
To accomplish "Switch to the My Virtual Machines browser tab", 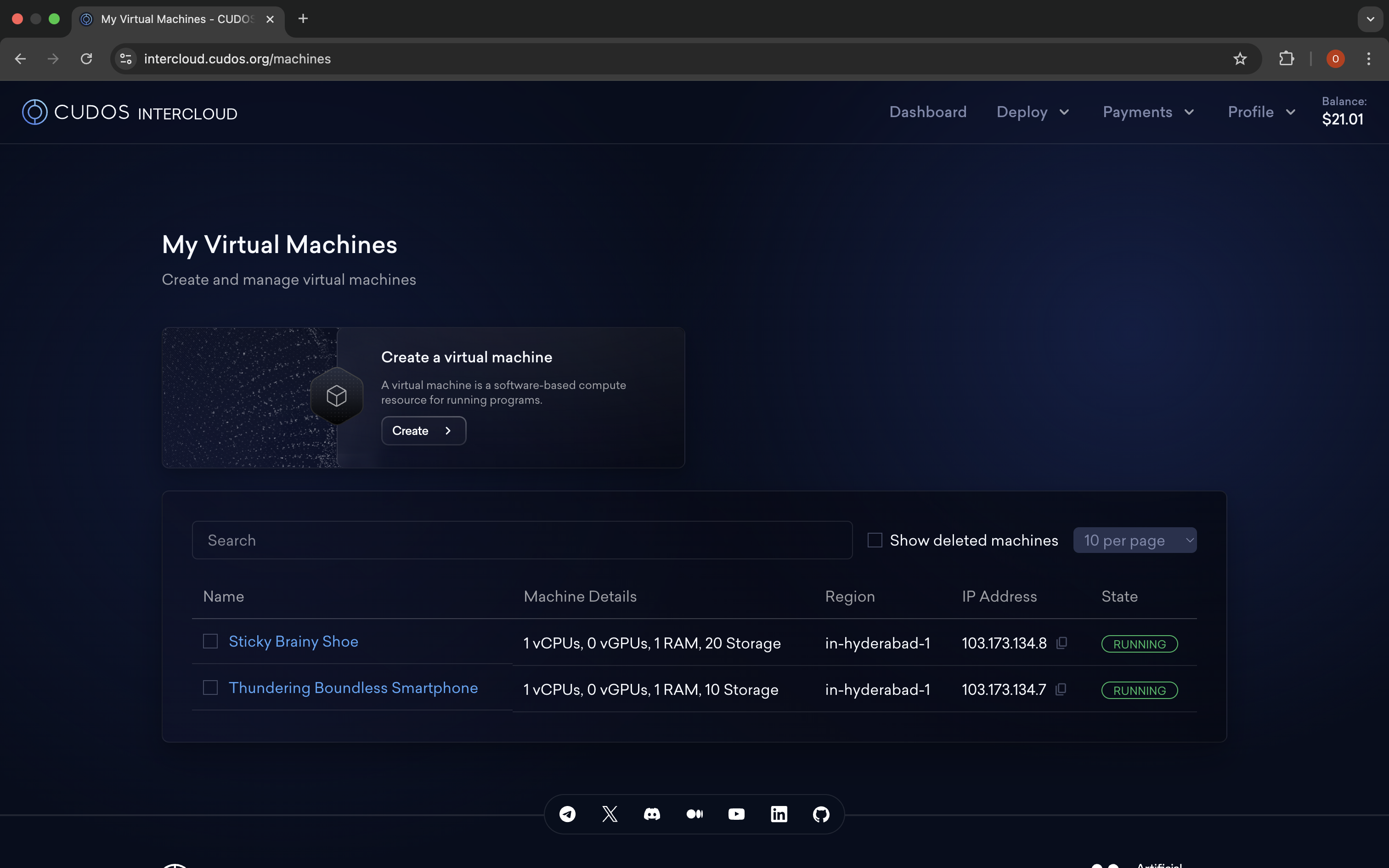I will [177, 19].
